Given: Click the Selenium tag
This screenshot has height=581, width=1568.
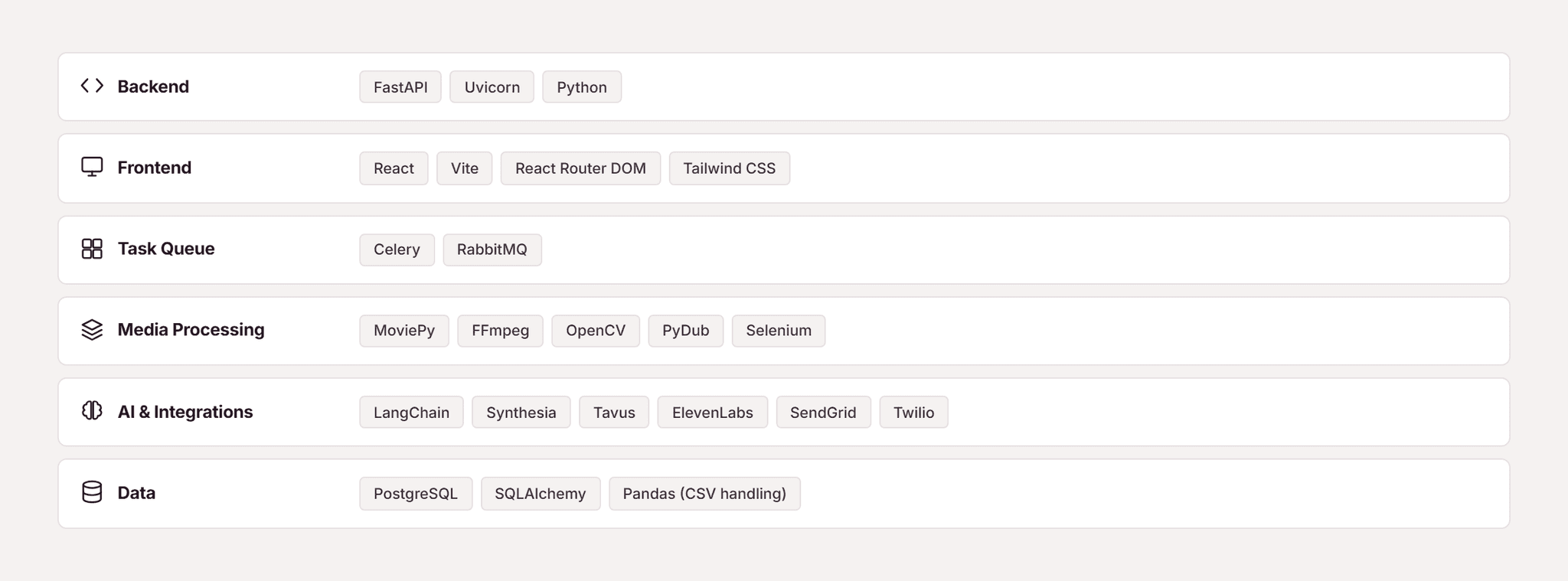Looking at the screenshot, I should 779,331.
